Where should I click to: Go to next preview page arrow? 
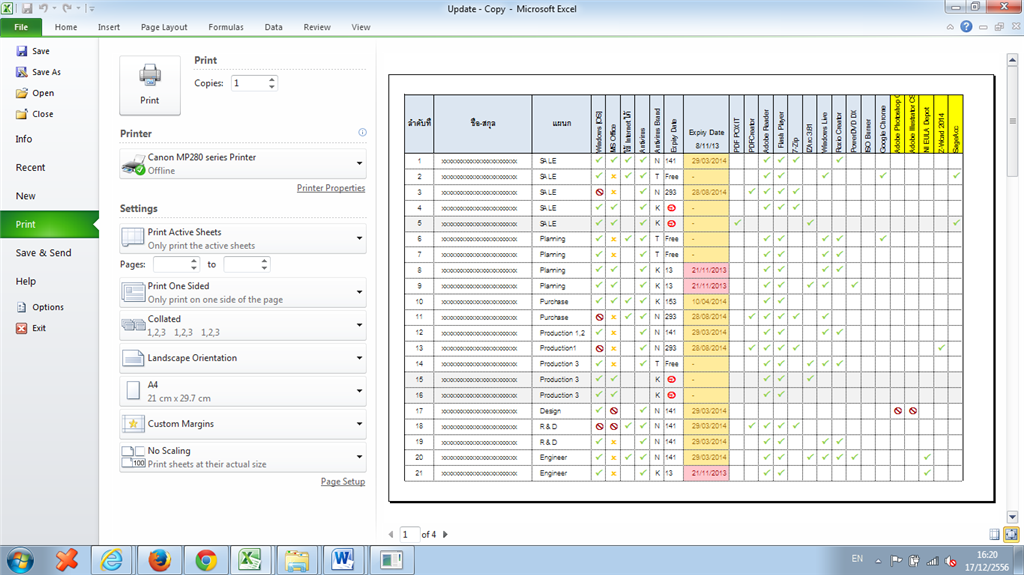click(x=445, y=534)
